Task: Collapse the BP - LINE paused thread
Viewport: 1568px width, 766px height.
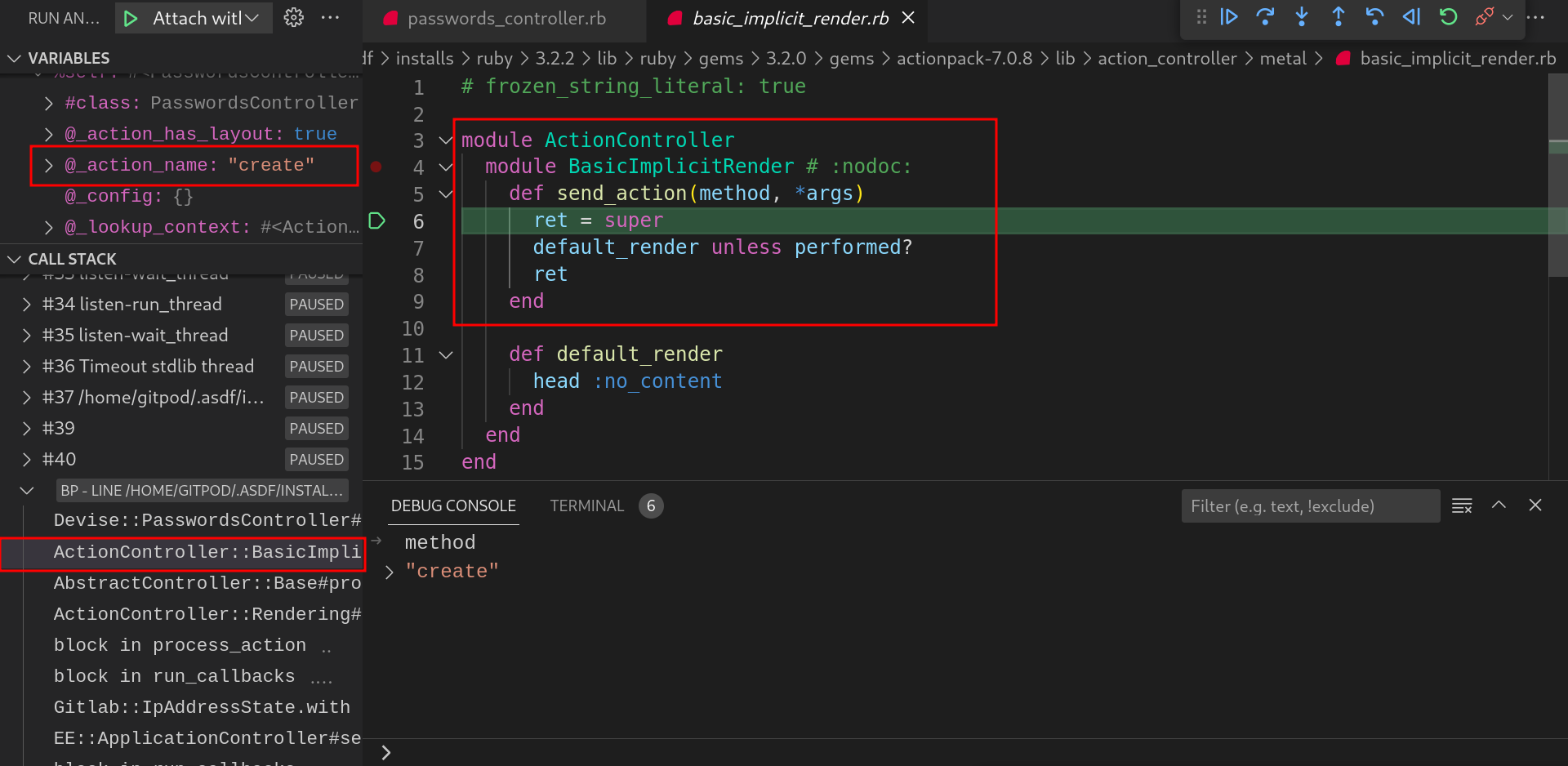Action: tap(26, 491)
